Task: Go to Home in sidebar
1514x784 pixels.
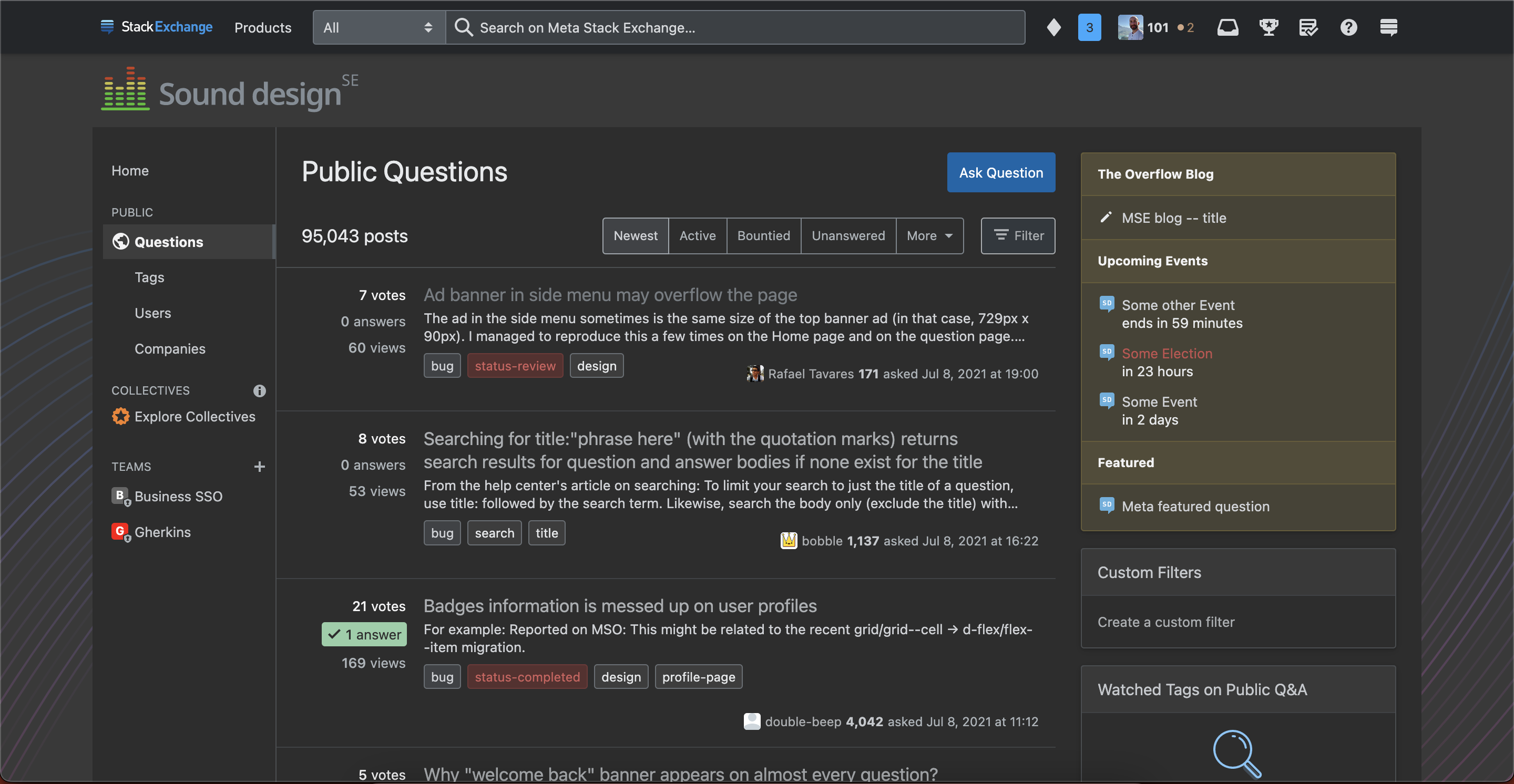Action: tap(130, 170)
